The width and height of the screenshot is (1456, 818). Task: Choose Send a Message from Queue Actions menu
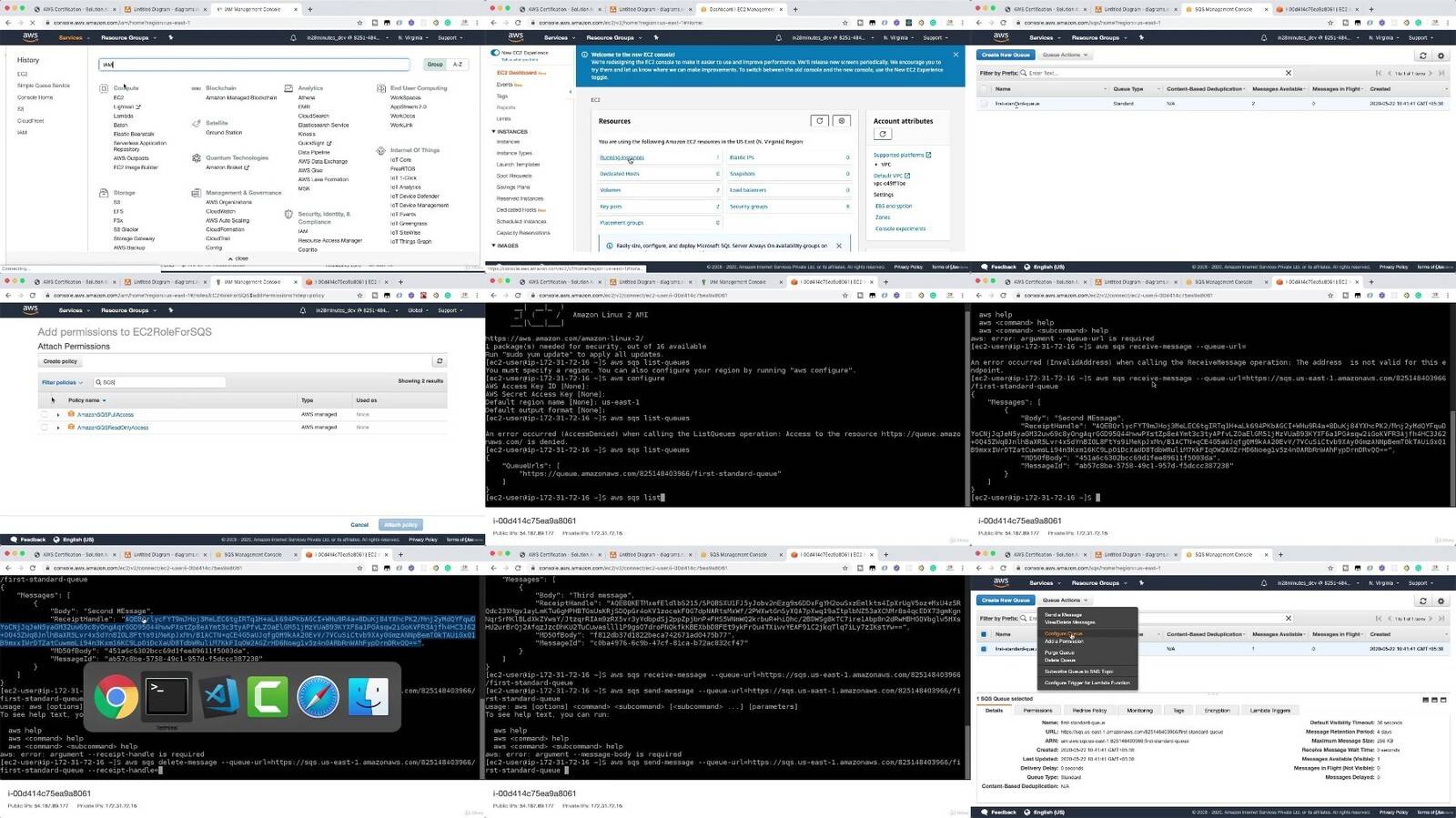[1063, 615]
